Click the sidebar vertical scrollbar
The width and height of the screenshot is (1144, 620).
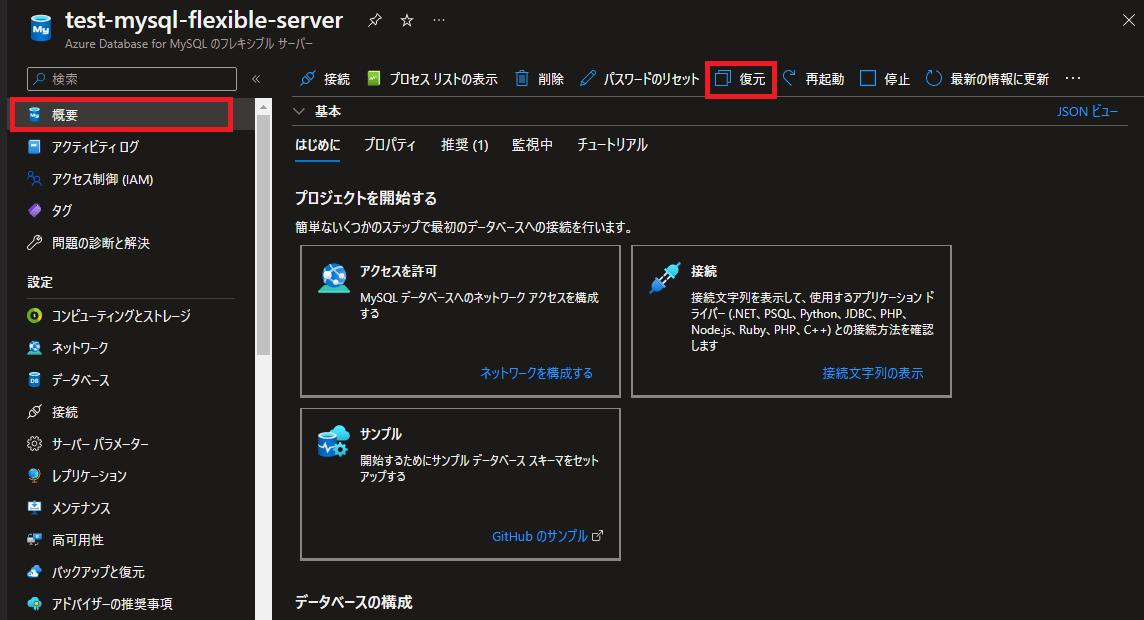[x=263, y=235]
